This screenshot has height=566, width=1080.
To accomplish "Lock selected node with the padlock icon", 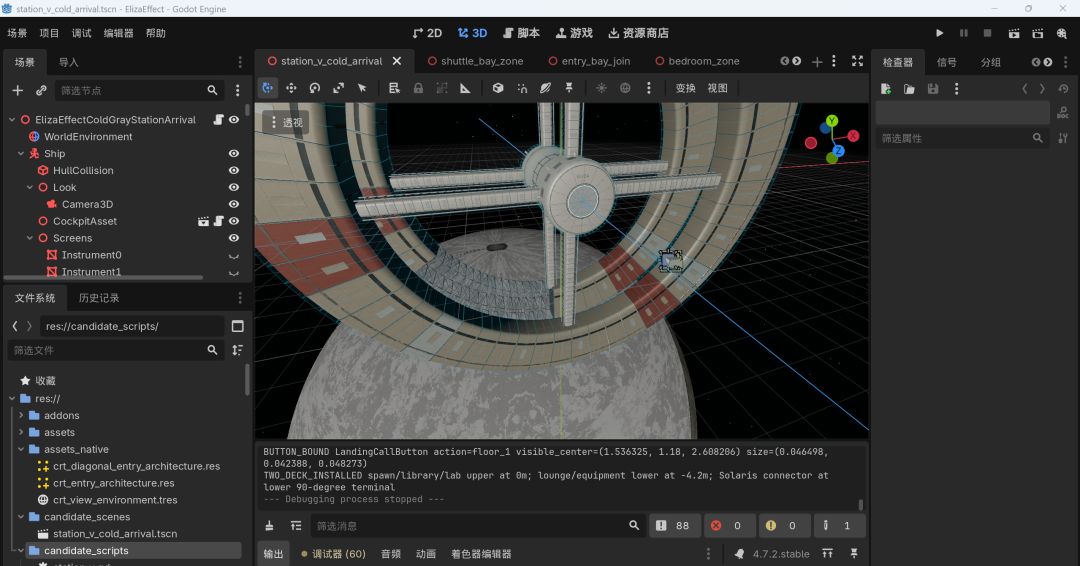I will (418, 88).
